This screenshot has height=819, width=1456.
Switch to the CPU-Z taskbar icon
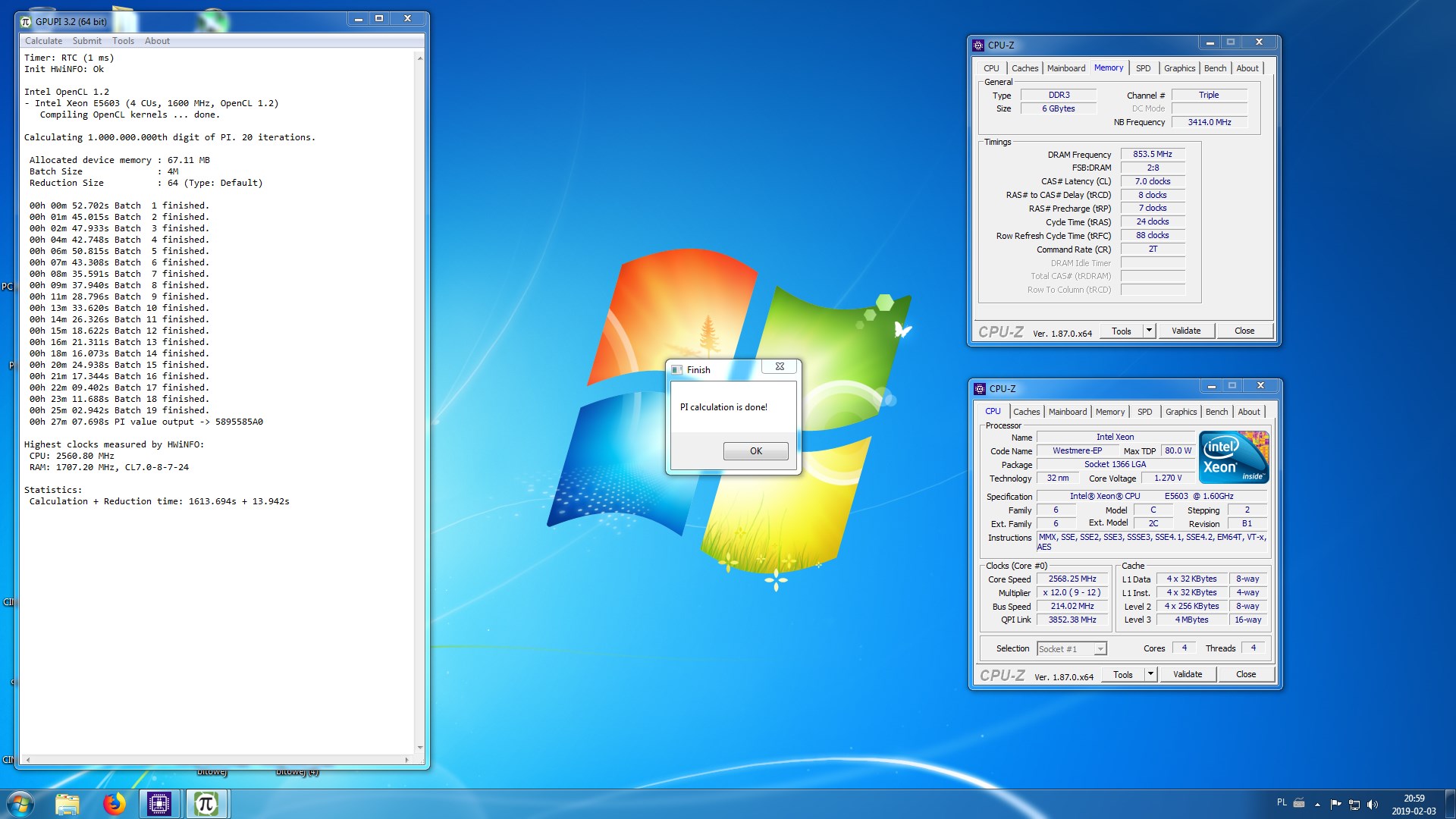(x=159, y=803)
